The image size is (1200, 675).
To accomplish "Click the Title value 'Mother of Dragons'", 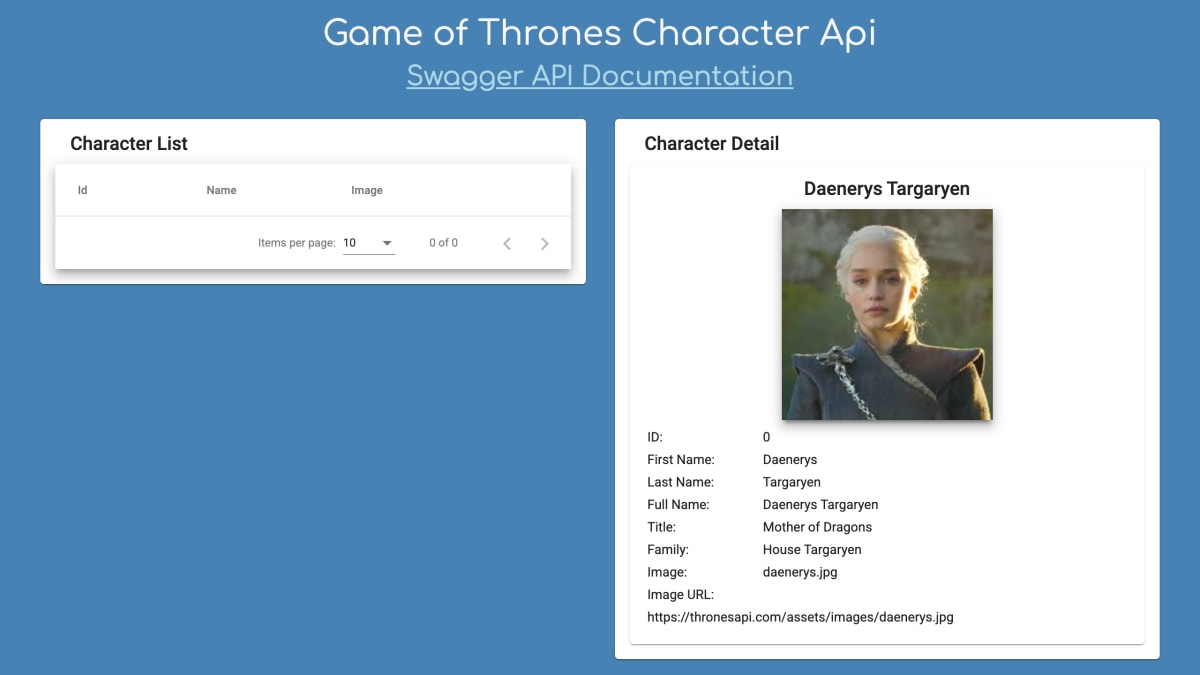I will [x=817, y=527].
